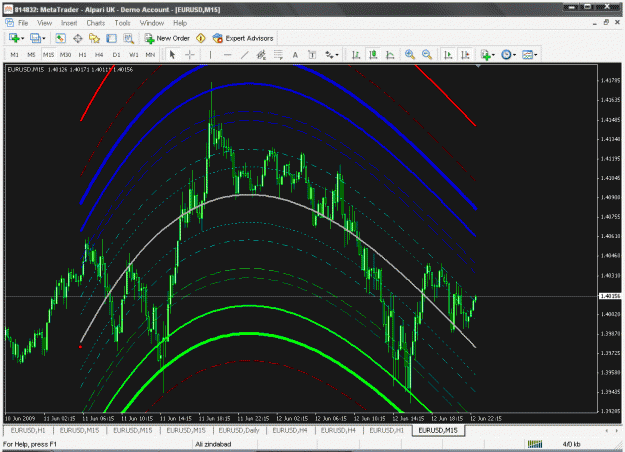This screenshot has height=452, width=625.
Task: Switch timeframe to MN
Action: coord(150,55)
